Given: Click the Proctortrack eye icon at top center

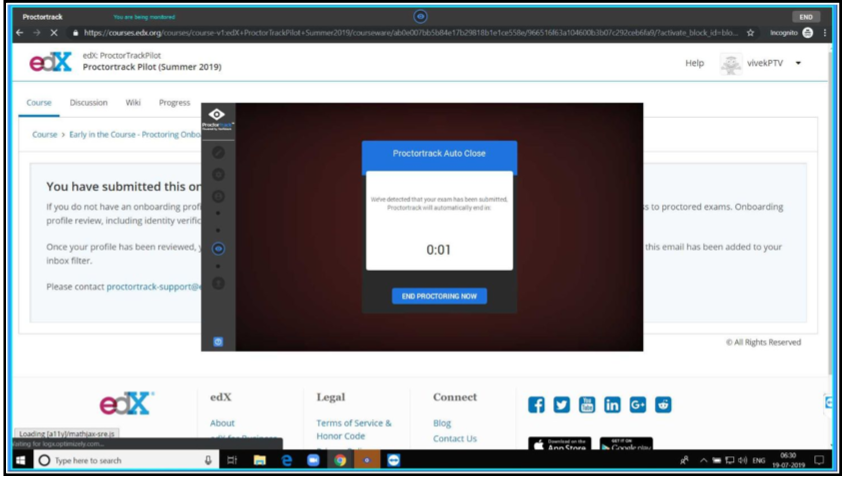Looking at the screenshot, I should [420, 17].
